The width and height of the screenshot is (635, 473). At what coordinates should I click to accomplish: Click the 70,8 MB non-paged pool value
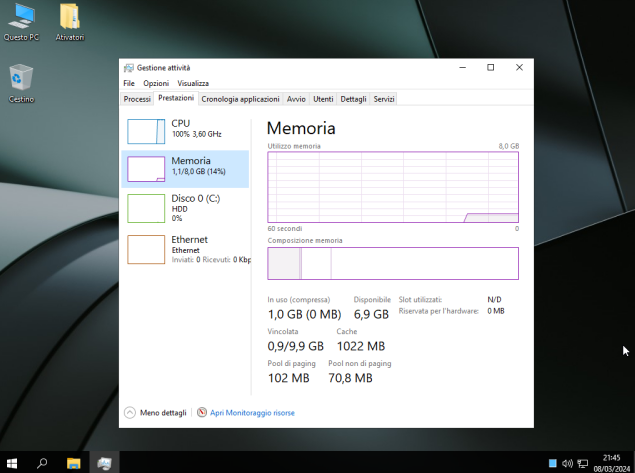coord(350,378)
